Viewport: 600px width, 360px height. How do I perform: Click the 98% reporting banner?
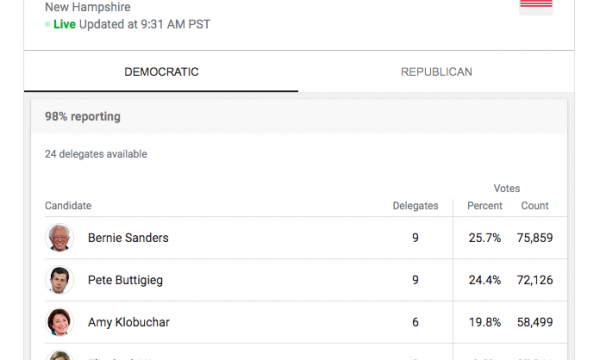299,116
